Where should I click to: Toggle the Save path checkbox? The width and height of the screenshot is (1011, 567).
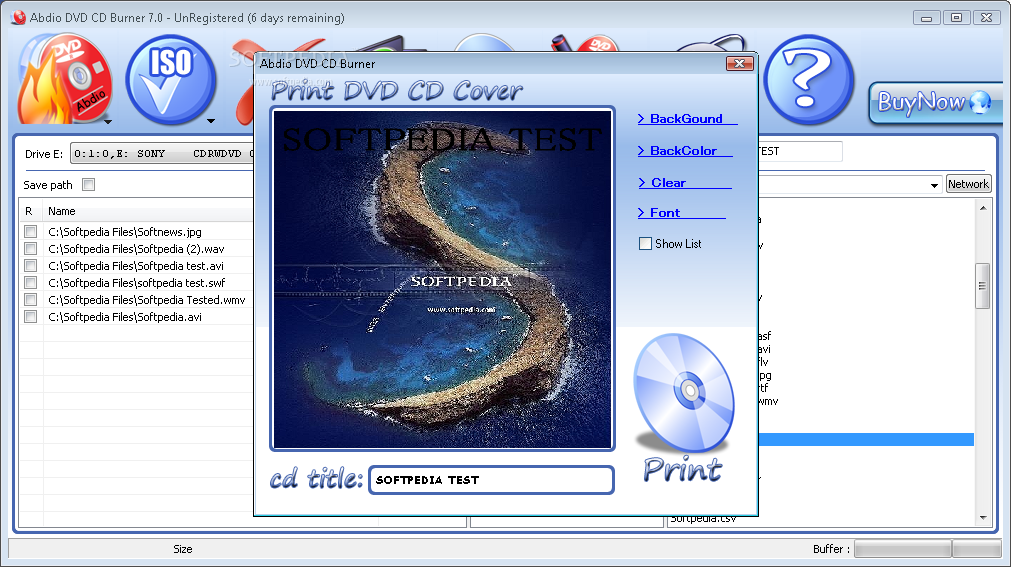[89, 184]
